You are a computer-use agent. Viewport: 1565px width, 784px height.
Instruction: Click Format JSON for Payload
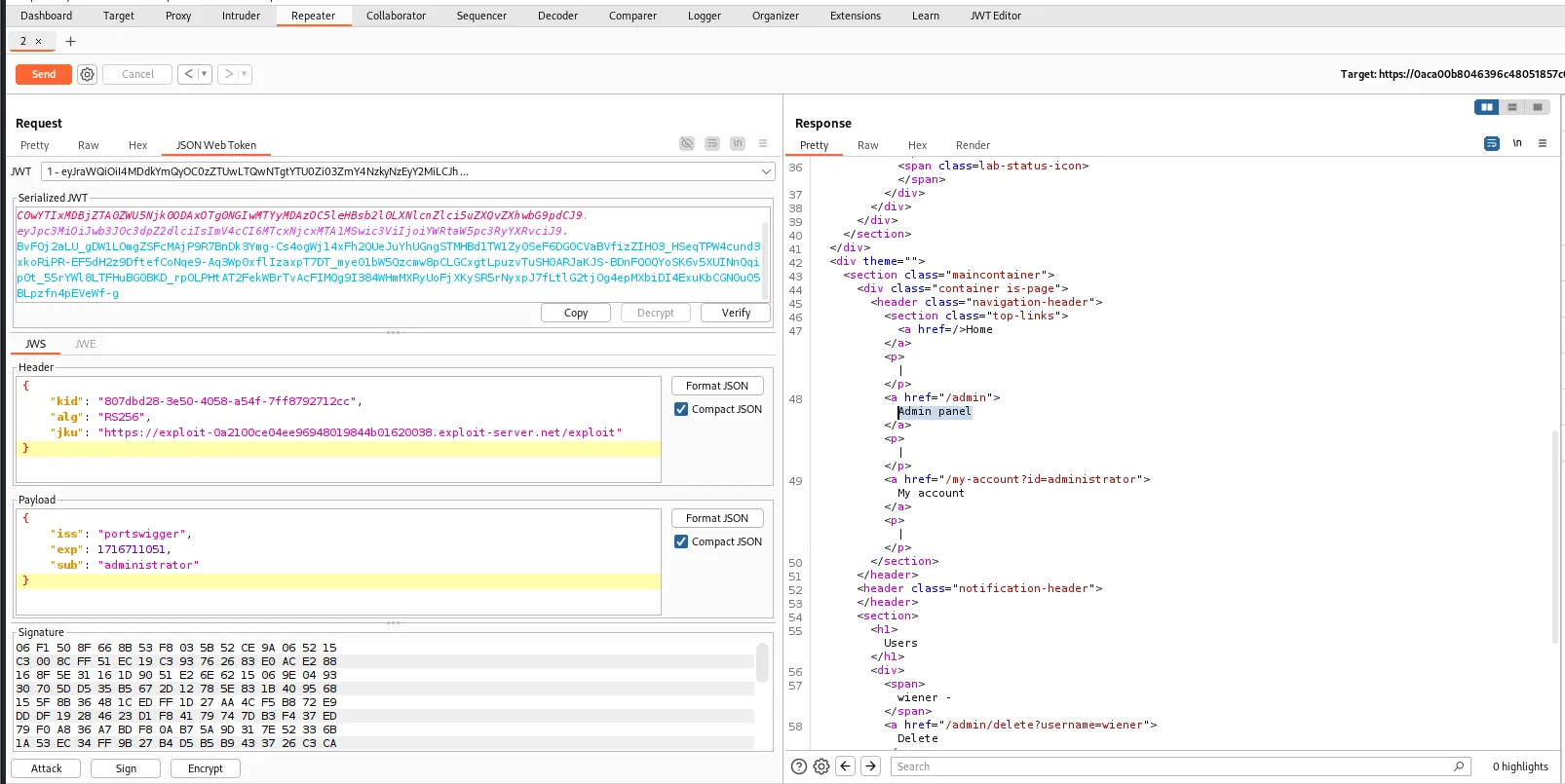click(717, 518)
